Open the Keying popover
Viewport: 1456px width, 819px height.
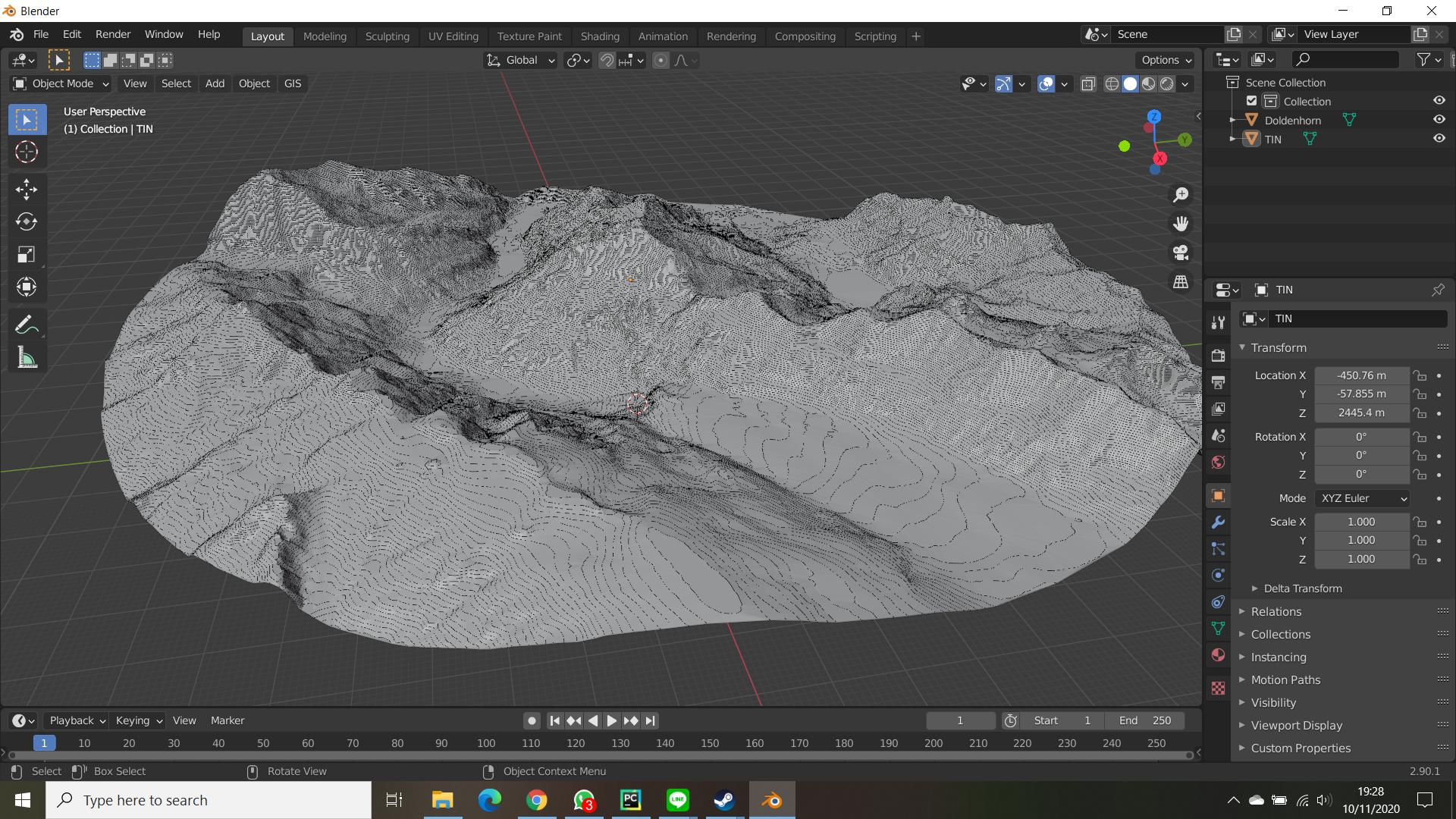[x=138, y=720]
